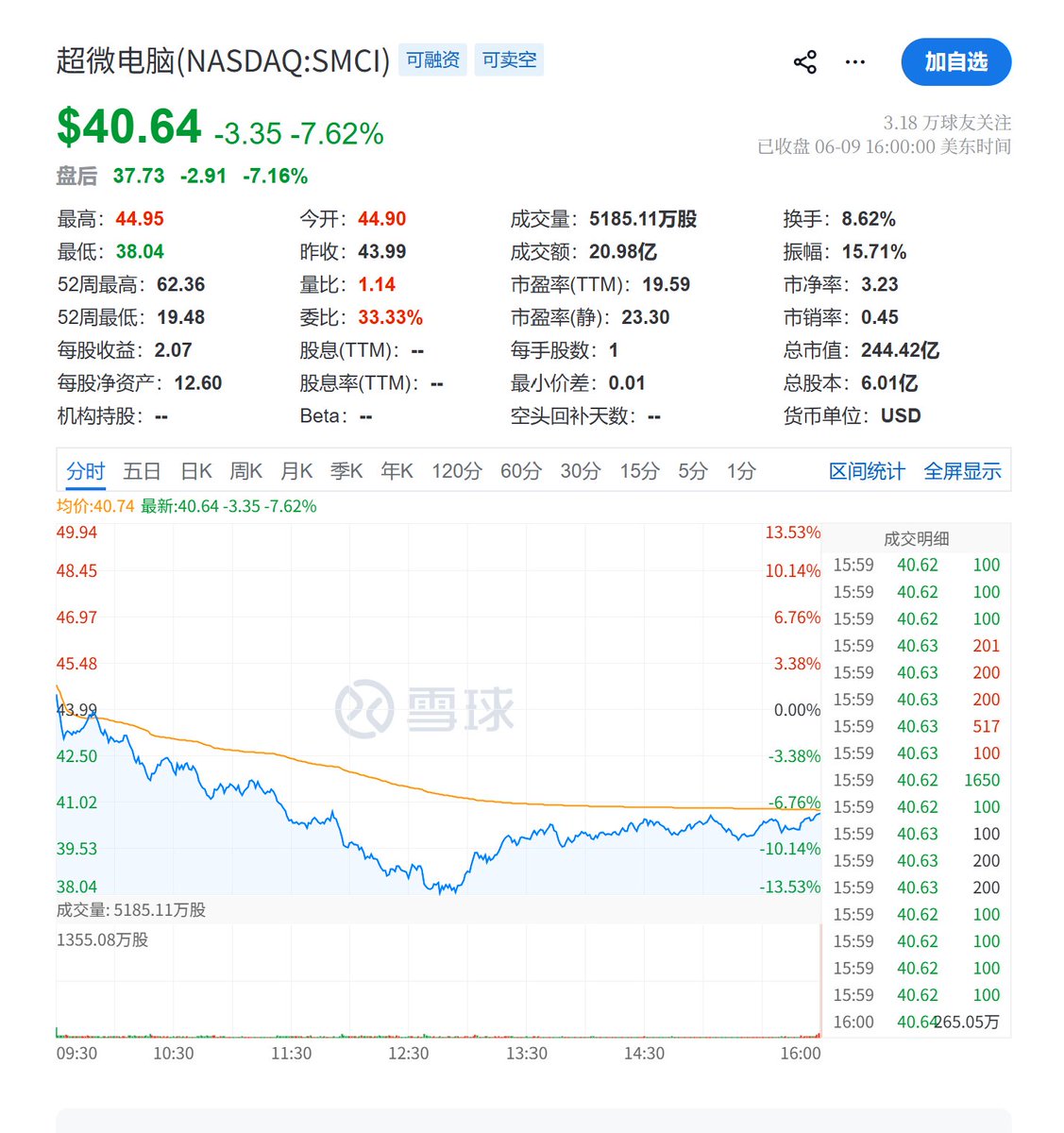
Task: Click the stock title 超微电脑(NASDAQ:SMCI)
Action: pyautogui.click(x=223, y=60)
